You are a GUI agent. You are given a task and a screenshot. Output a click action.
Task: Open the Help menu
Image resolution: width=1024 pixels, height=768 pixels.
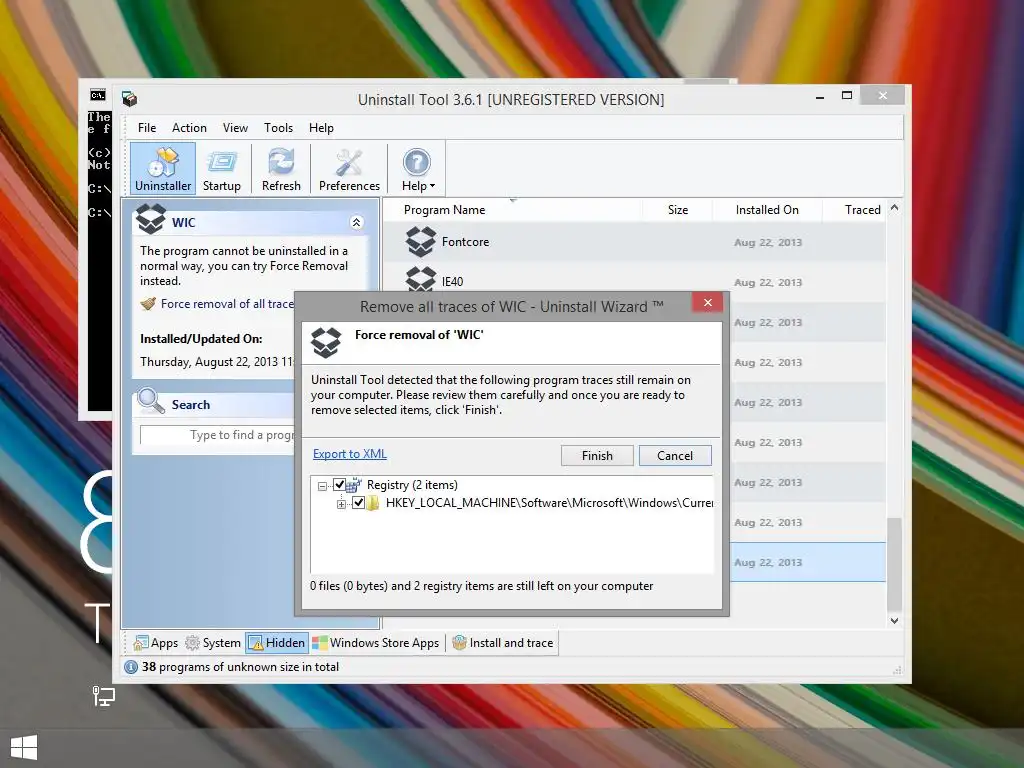click(x=321, y=128)
